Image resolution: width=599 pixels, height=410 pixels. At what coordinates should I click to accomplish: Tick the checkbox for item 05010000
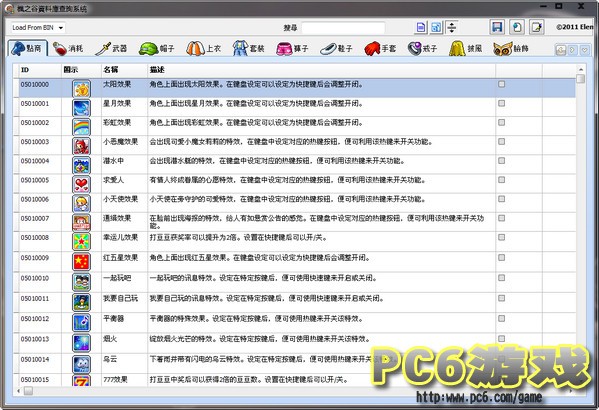coord(501,84)
